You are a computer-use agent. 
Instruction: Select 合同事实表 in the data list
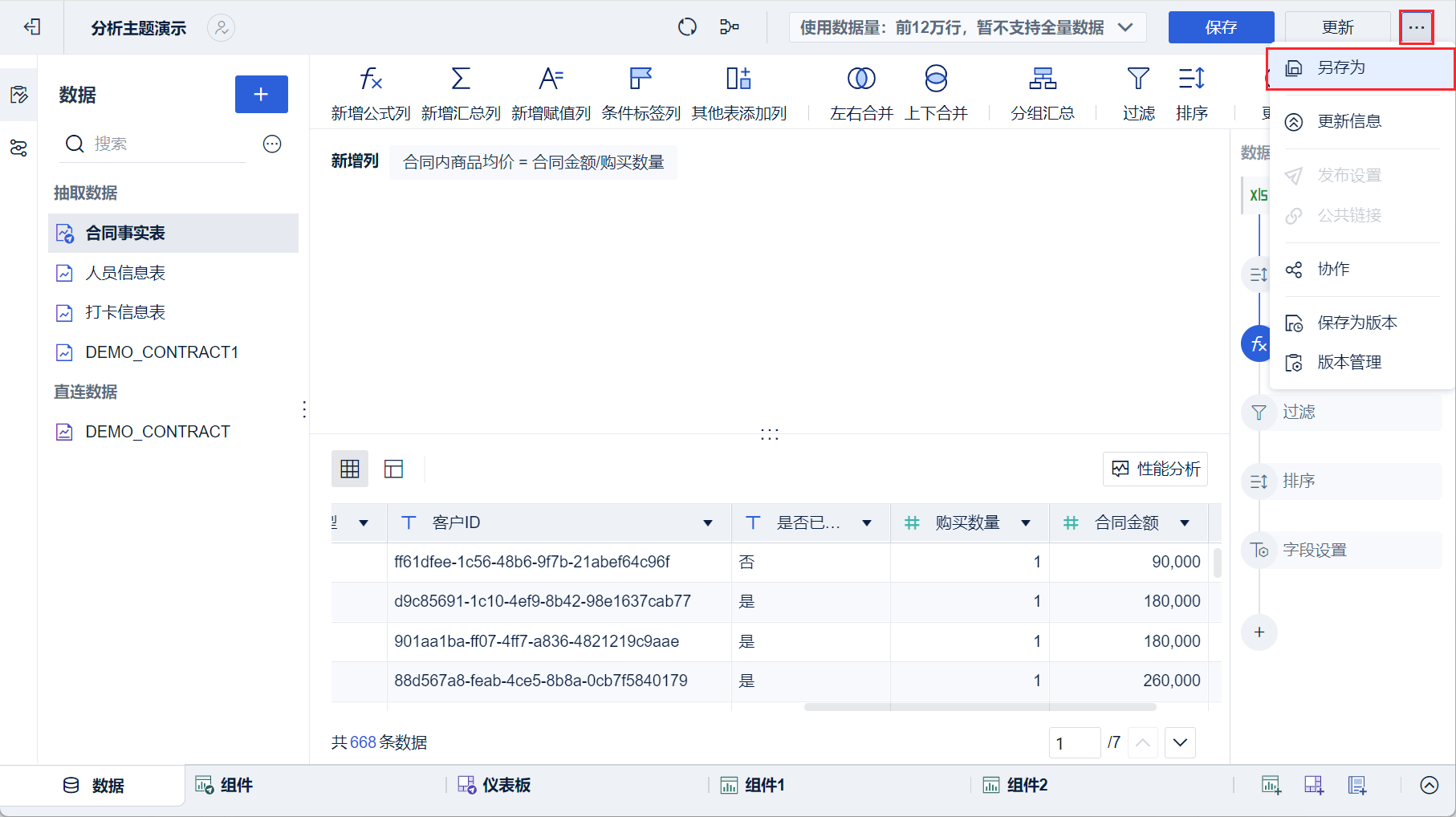click(173, 234)
